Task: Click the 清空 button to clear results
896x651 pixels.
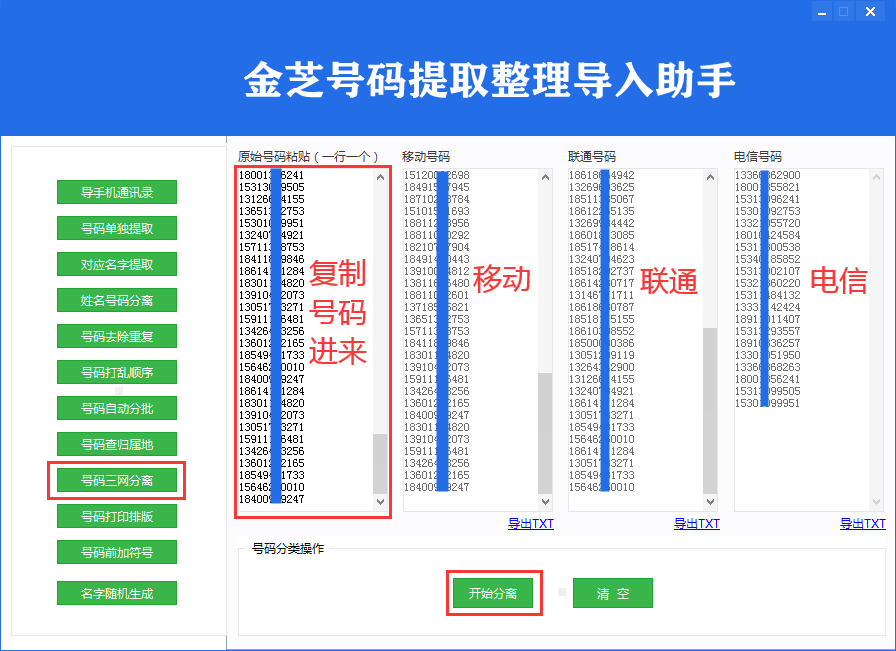Action: pos(612,592)
